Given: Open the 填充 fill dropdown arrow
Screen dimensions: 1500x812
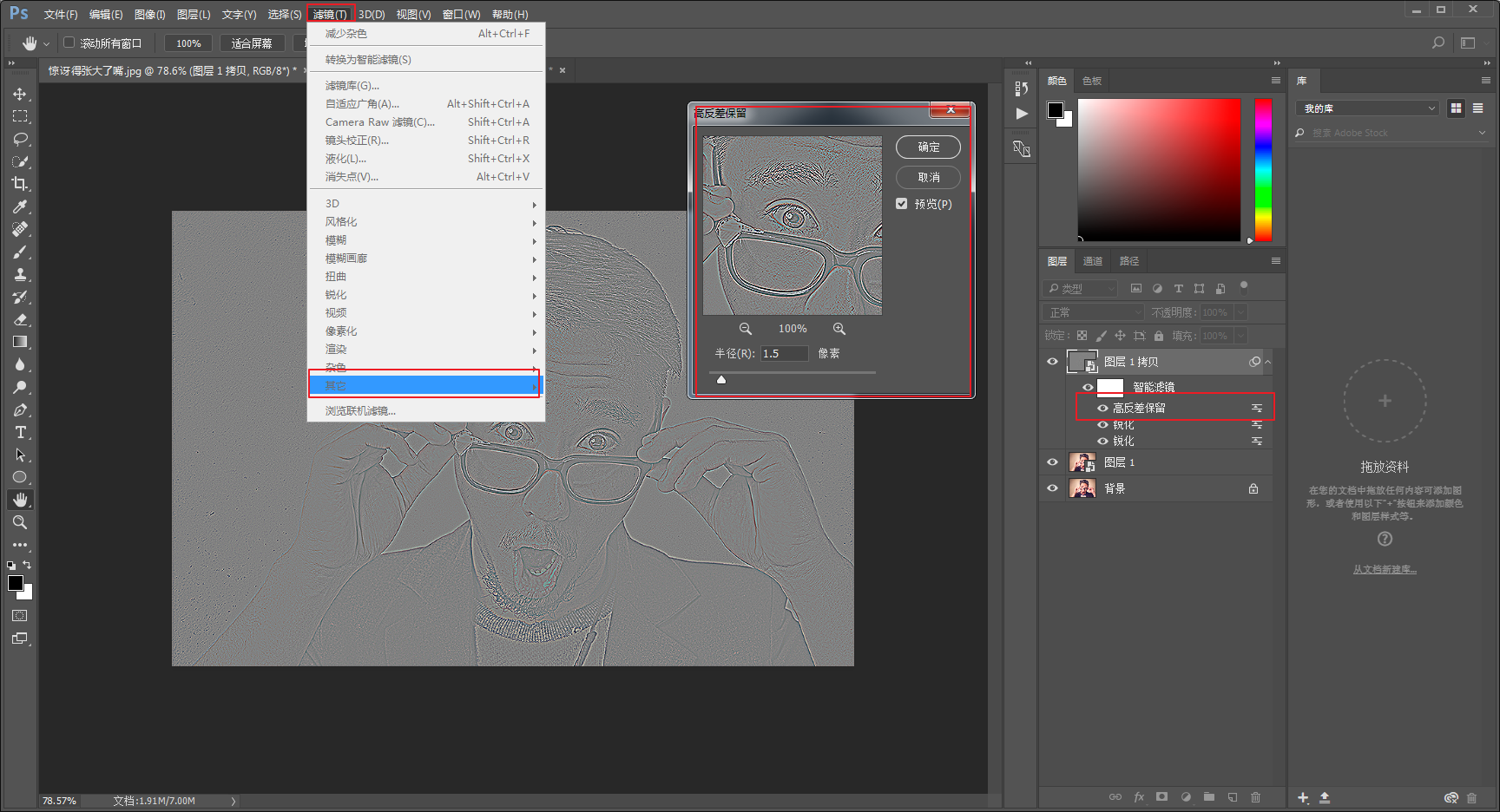Looking at the screenshot, I should click(1240, 336).
